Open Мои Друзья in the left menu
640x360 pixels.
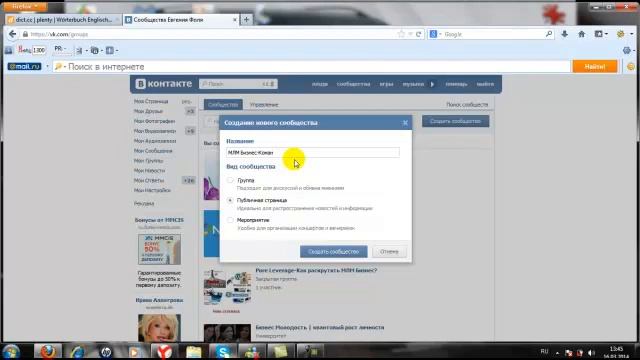pos(148,111)
